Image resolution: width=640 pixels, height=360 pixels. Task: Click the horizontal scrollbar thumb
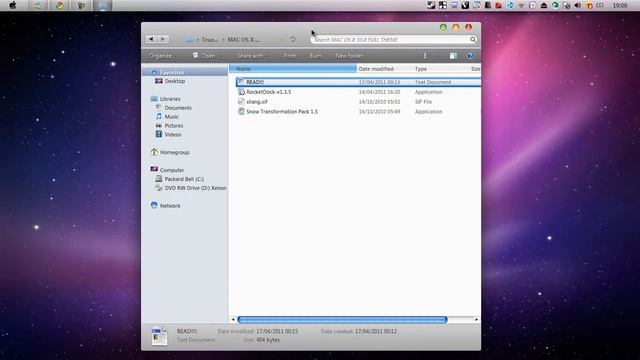(342, 320)
